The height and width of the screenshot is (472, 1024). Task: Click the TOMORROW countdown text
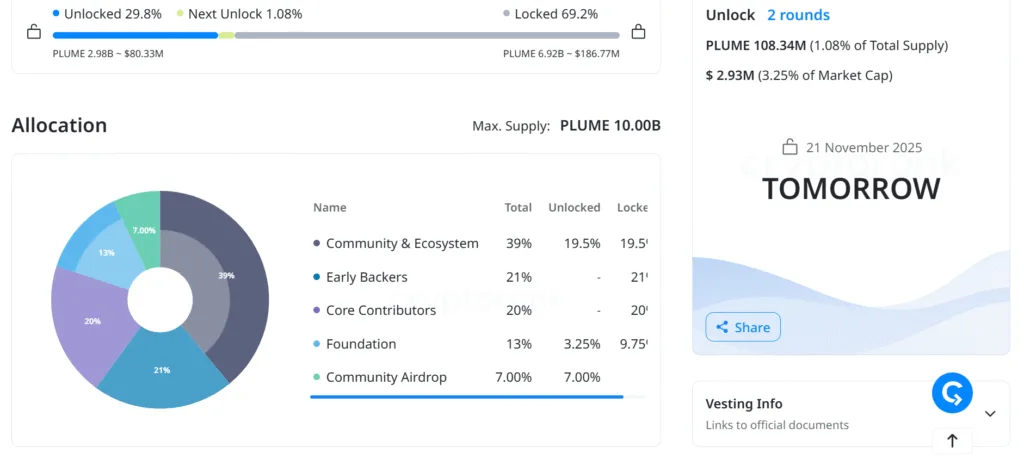[x=851, y=189]
